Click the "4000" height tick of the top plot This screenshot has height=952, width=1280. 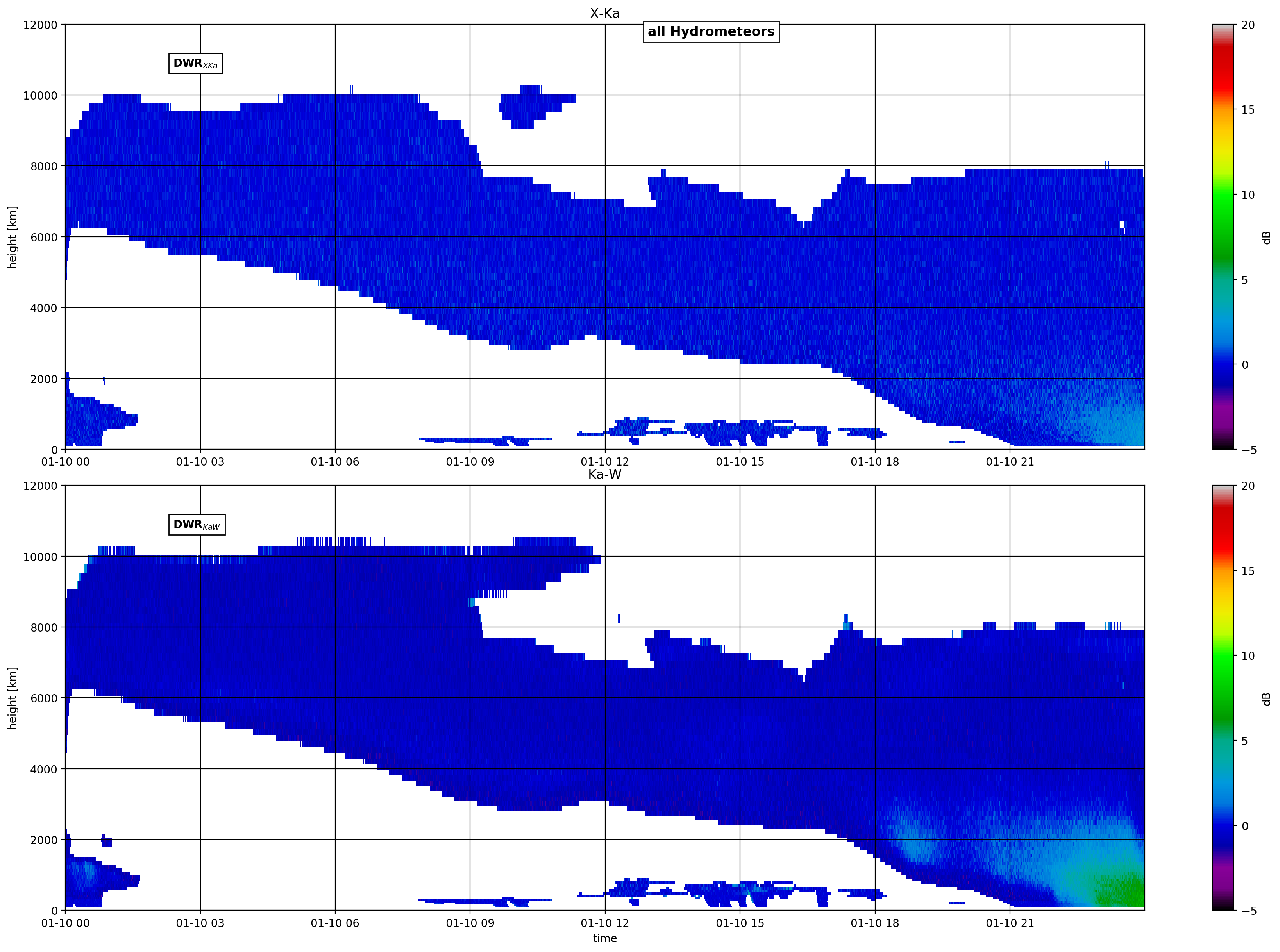click(x=44, y=308)
